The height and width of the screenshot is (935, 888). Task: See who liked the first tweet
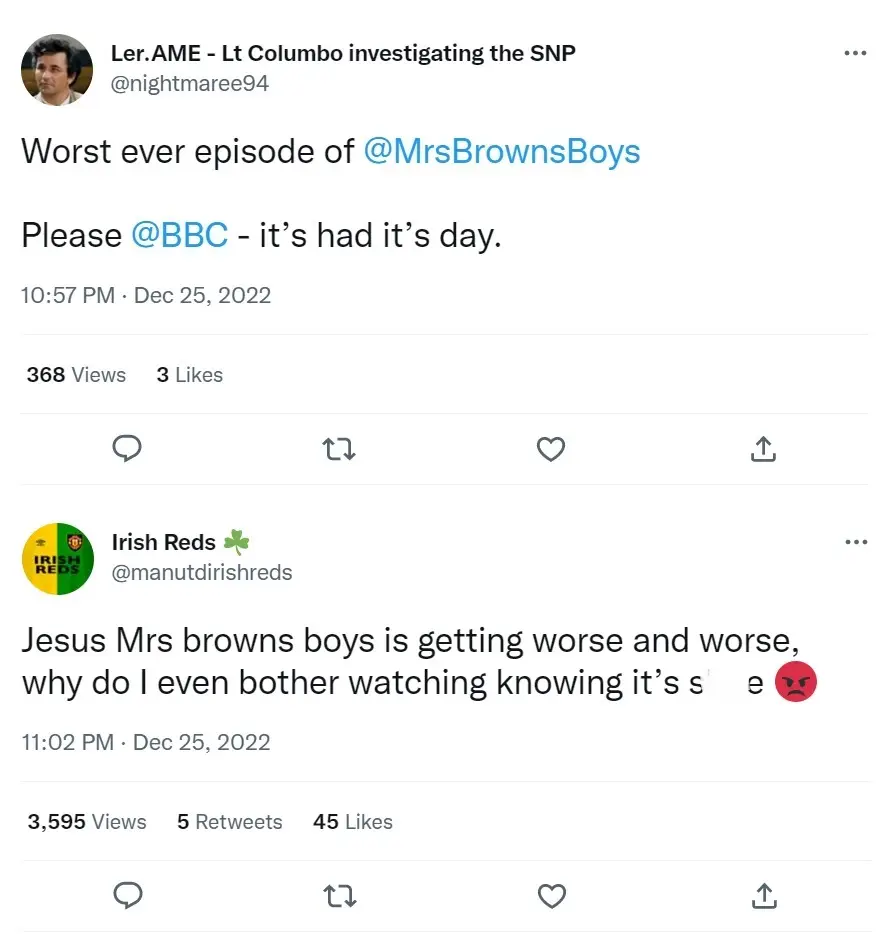(x=189, y=375)
